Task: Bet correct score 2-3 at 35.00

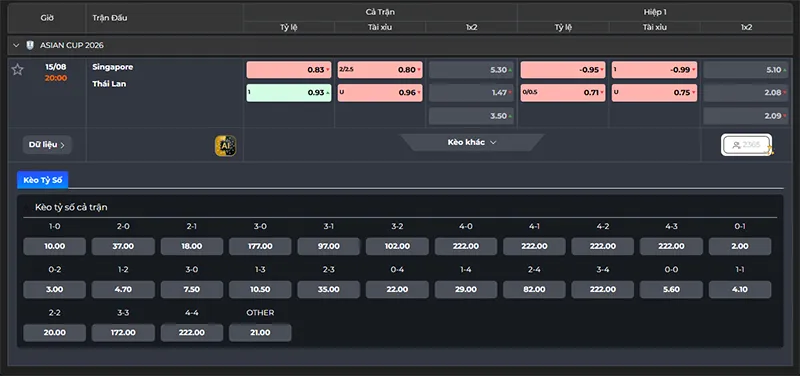Action: [x=329, y=290]
